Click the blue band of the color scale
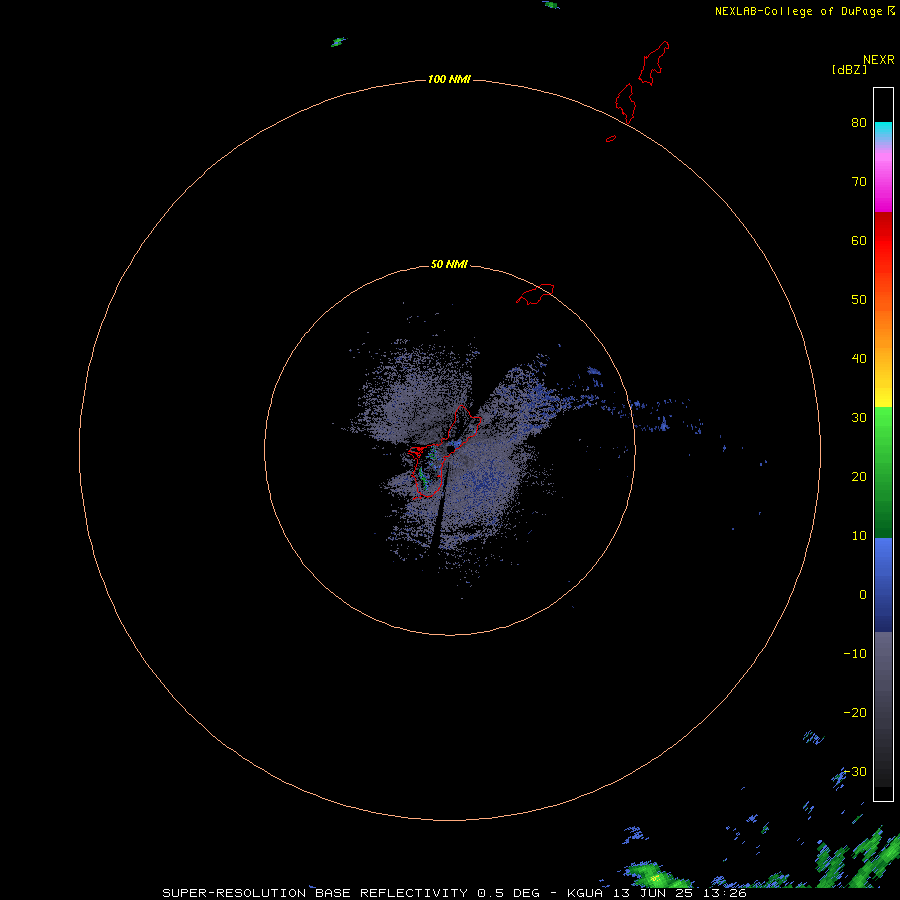This screenshot has width=900, height=900. click(883, 585)
